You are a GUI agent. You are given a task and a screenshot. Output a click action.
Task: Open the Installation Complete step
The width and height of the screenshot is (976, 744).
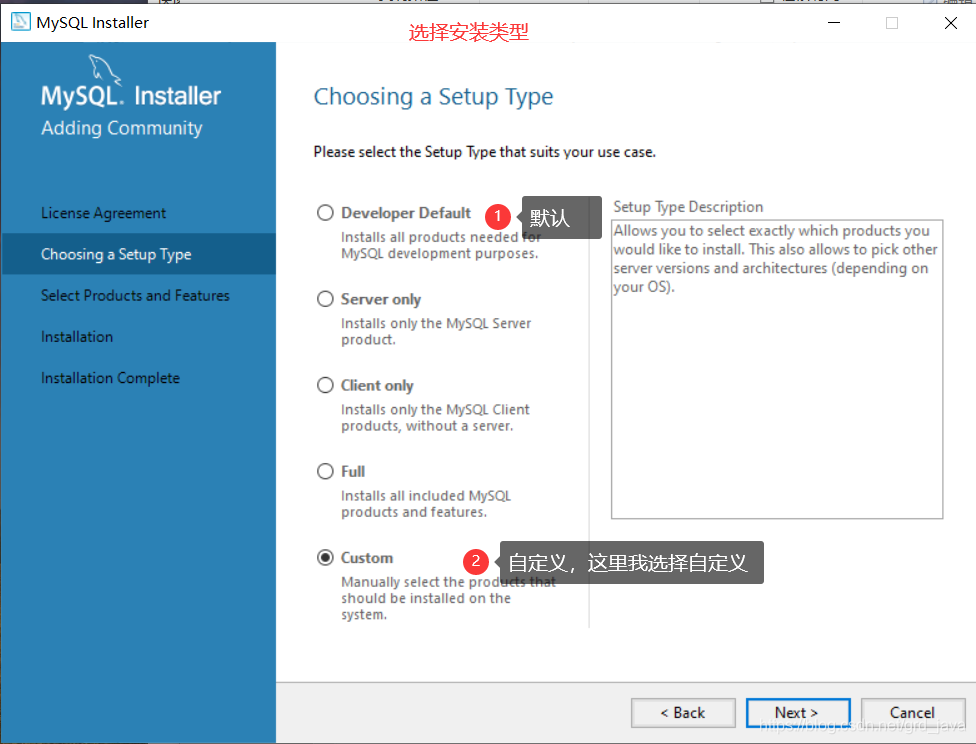coord(110,378)
